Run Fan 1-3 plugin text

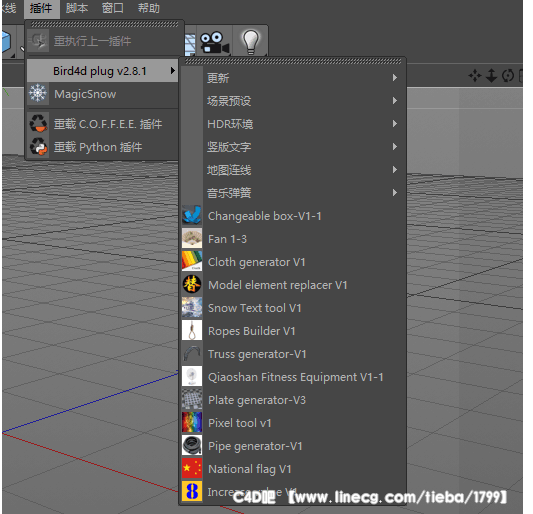[227, 239]
